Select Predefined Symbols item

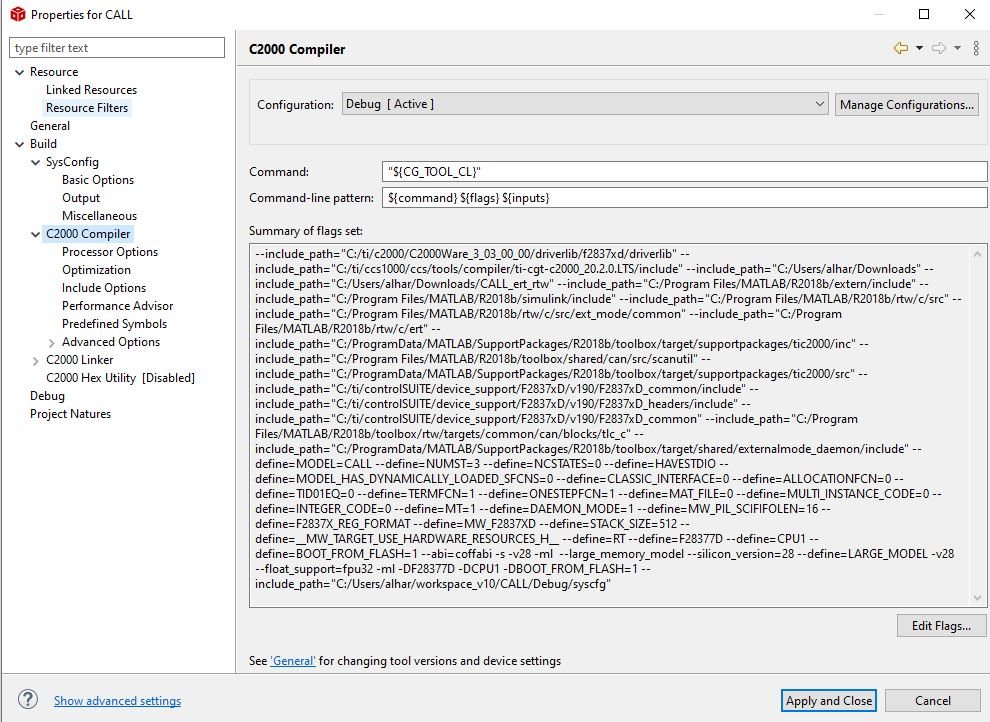(x=114, y=324)
